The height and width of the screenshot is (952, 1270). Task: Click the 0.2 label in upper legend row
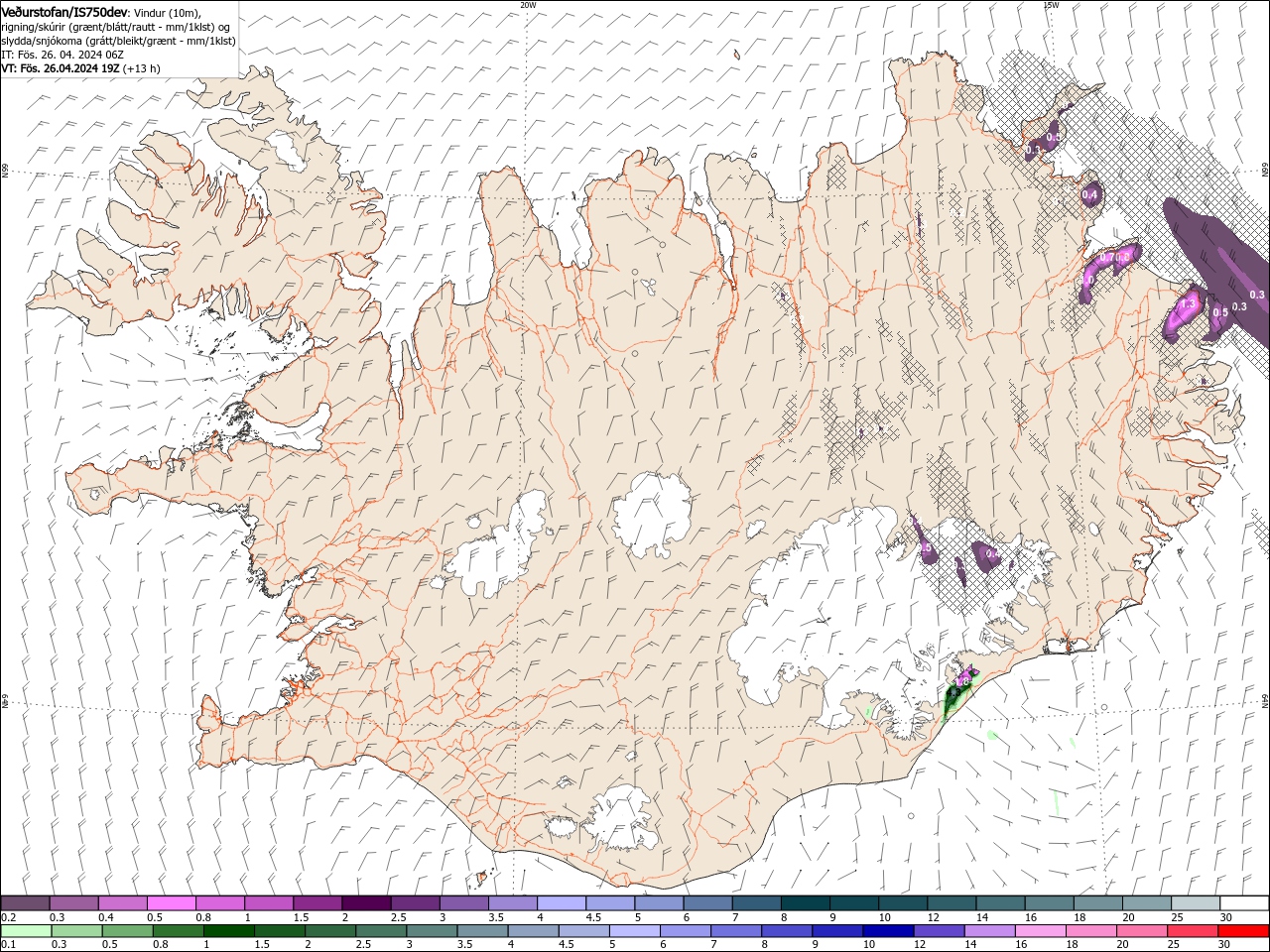(8, 917)
